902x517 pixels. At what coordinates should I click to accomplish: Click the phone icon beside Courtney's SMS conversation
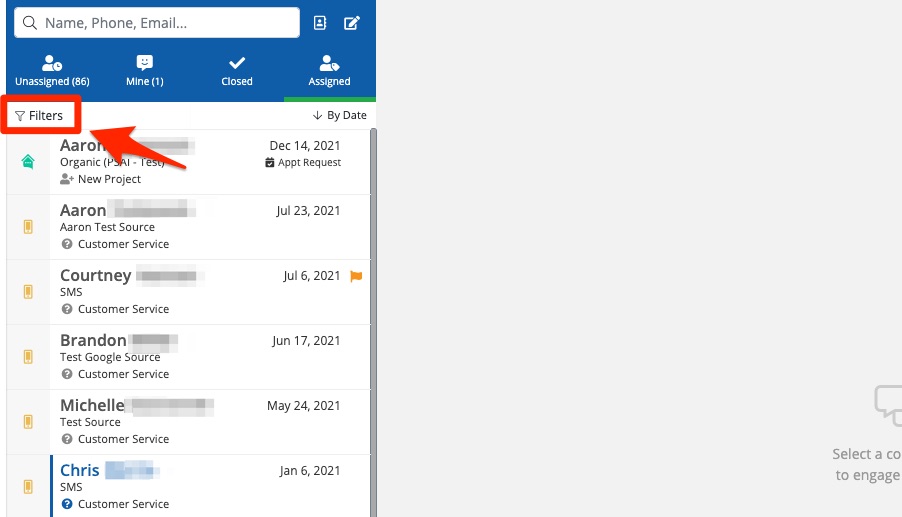click(28, 292)
